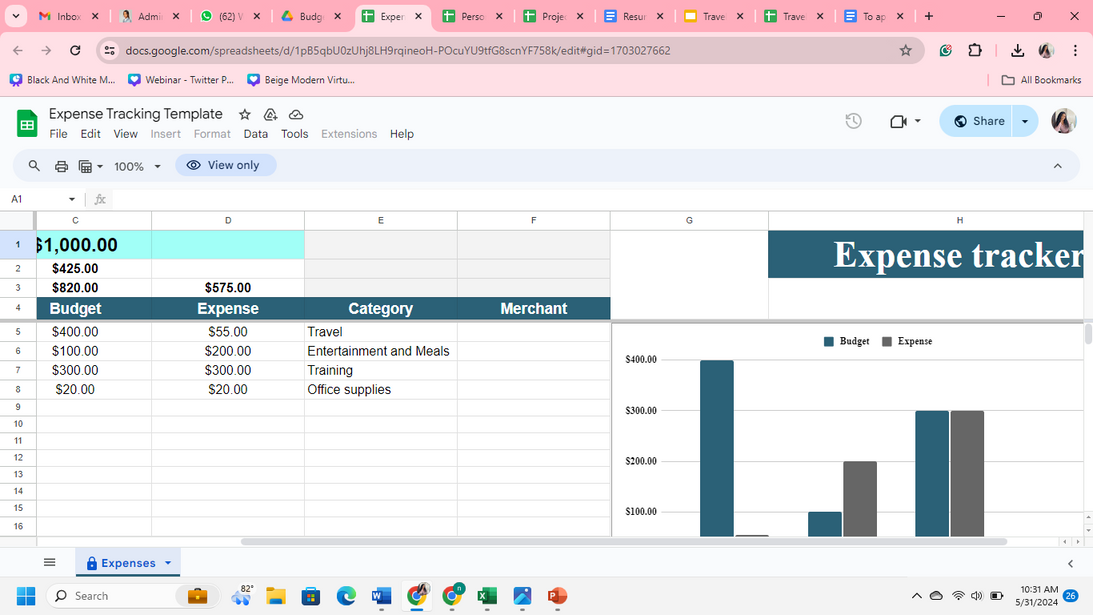Screen dimensions: 1093x615
Task: Expand the Share button dropdown arrow
Action: click(1024, 121)
